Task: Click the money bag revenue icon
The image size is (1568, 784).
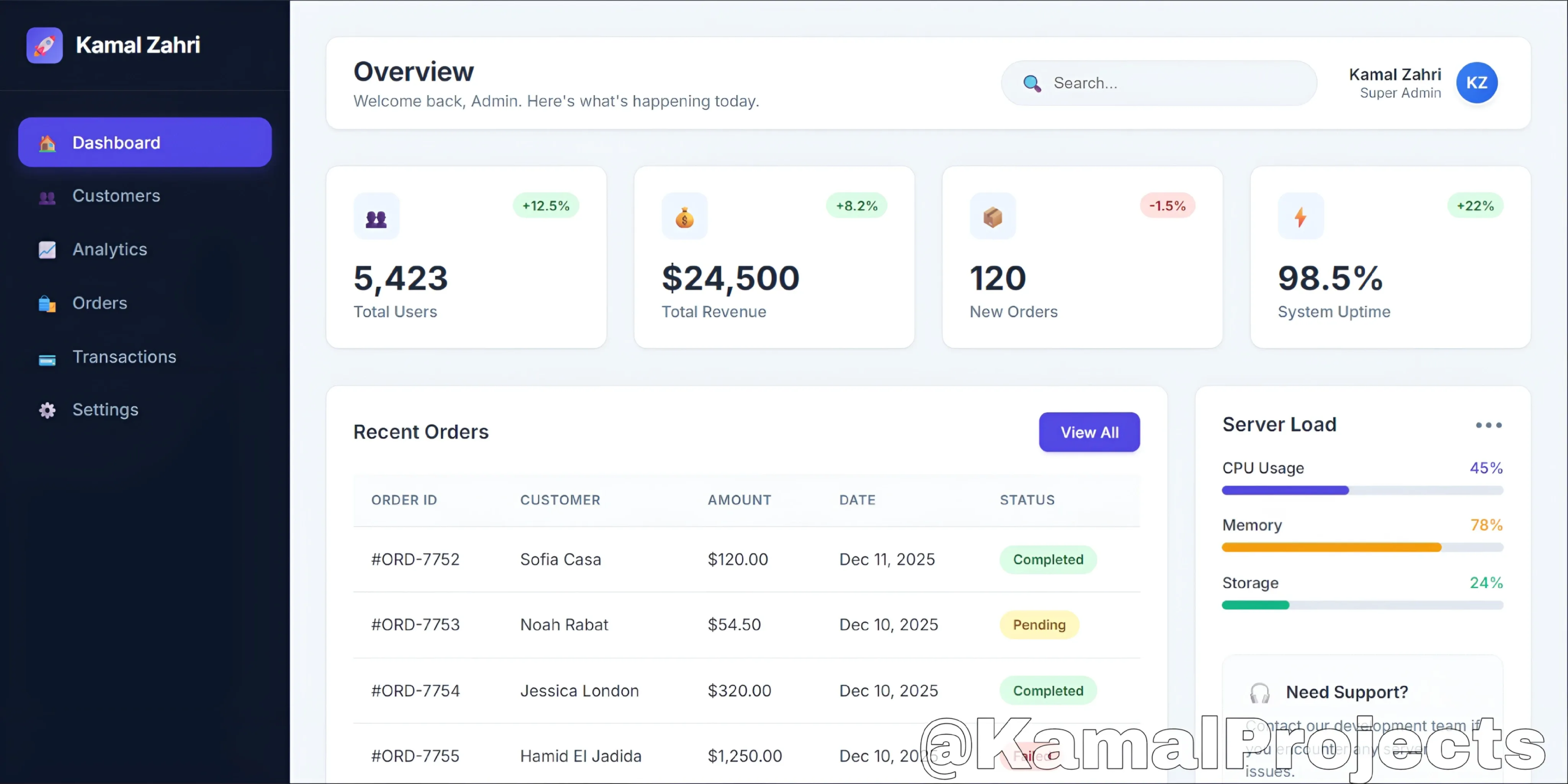Action: (x=684, y=217)
